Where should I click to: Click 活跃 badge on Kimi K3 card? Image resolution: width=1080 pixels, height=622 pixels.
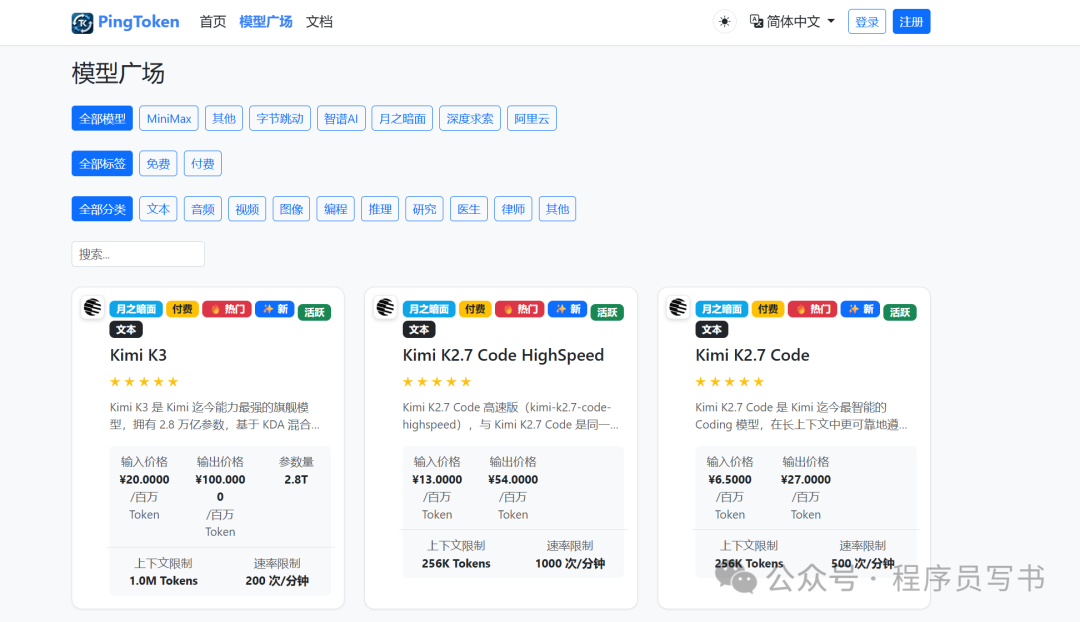314,313
